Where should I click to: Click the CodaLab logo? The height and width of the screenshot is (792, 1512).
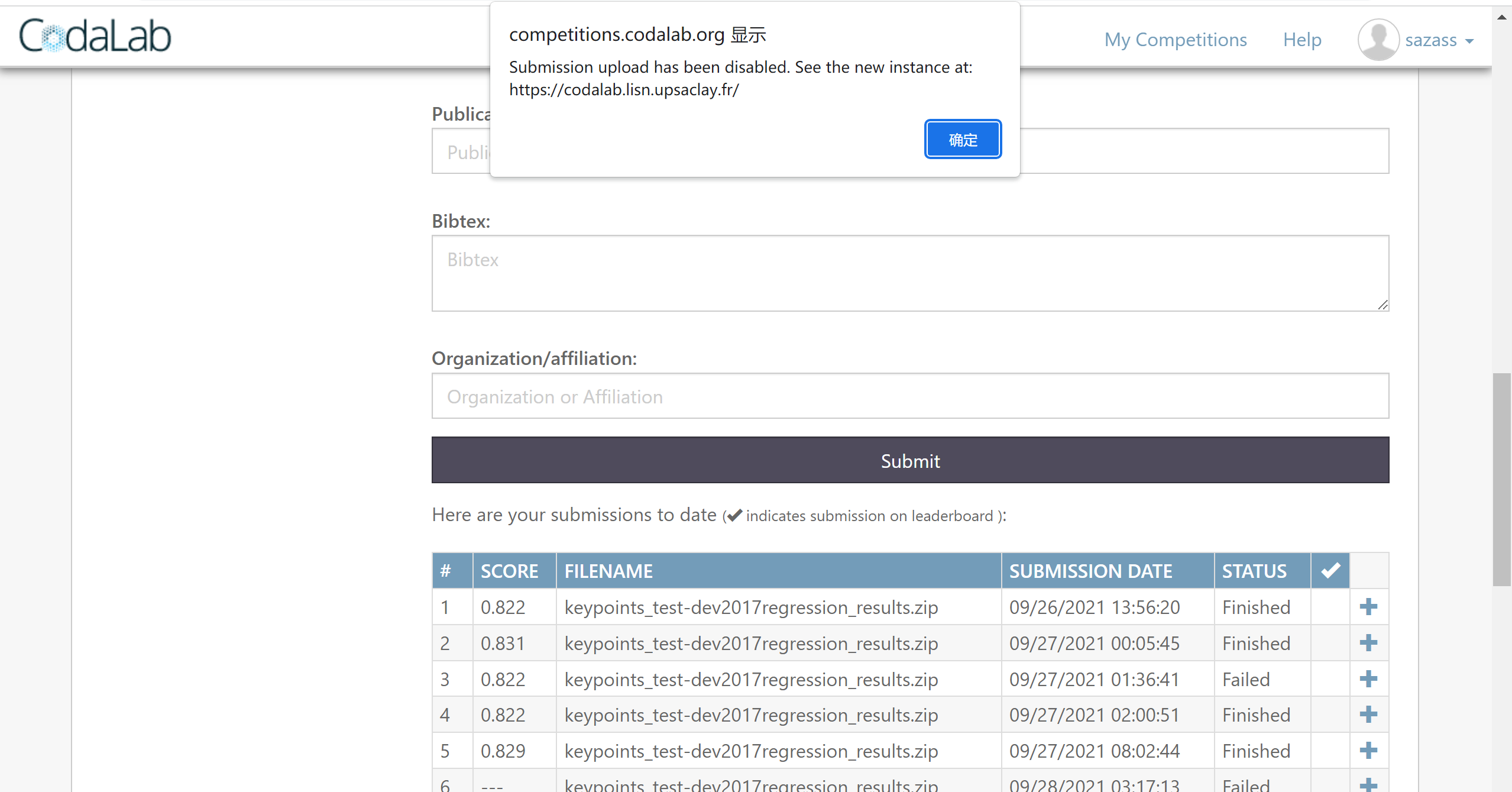tap(95, 36)
